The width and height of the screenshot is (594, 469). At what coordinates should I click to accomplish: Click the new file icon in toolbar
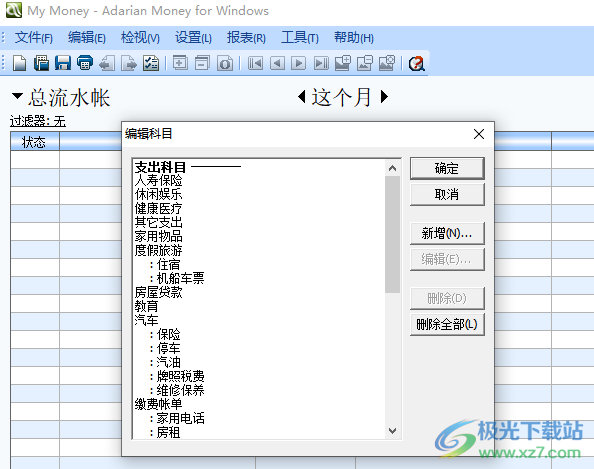click(19, 63)
